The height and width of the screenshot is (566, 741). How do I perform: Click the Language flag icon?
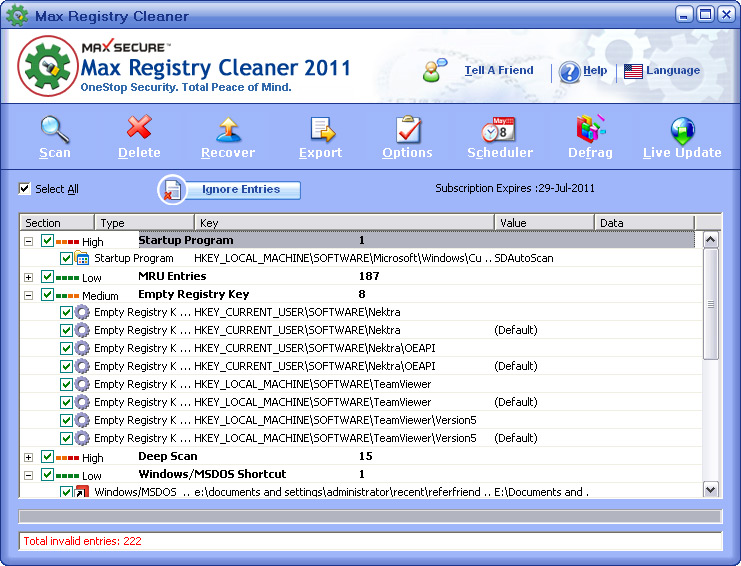point(633,71)
